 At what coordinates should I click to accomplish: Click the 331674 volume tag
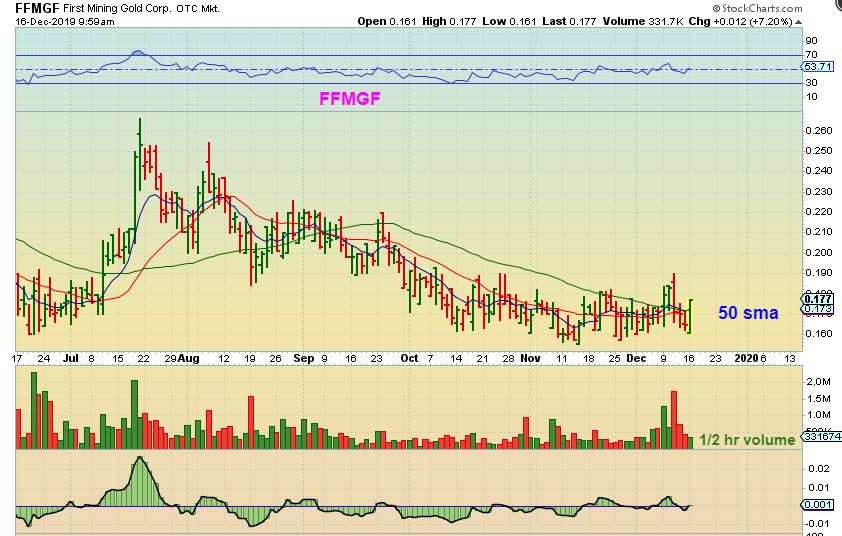(822, 437)
